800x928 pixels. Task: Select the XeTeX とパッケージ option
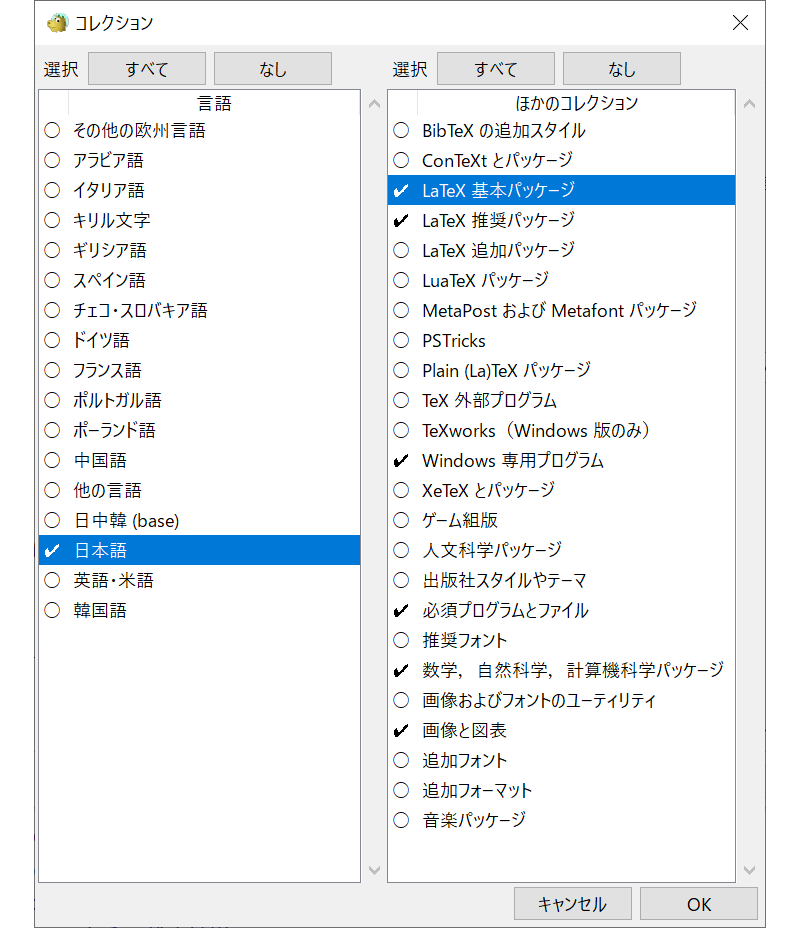(x=402, y=491)
